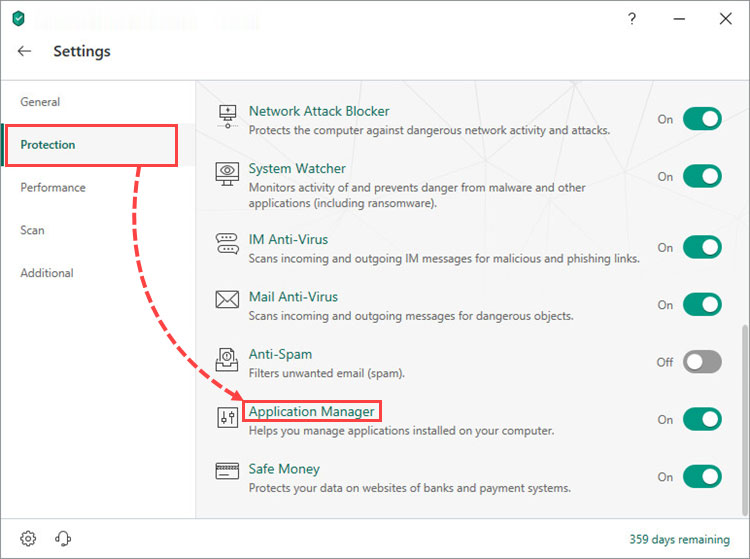Open IM Anti-Virus settings link
The width and height of the screenshot is (750, 559).
click(x=288, y=239)
